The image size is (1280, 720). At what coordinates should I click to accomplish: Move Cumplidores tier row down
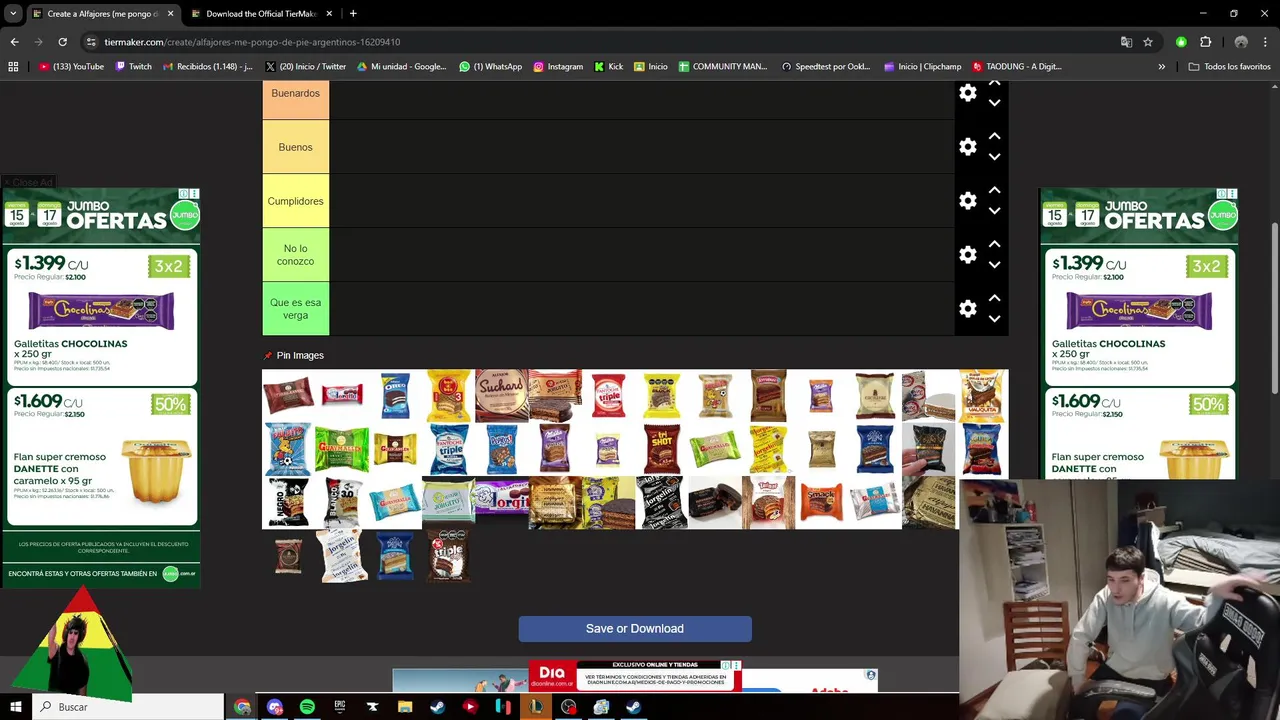pos(994,211)
